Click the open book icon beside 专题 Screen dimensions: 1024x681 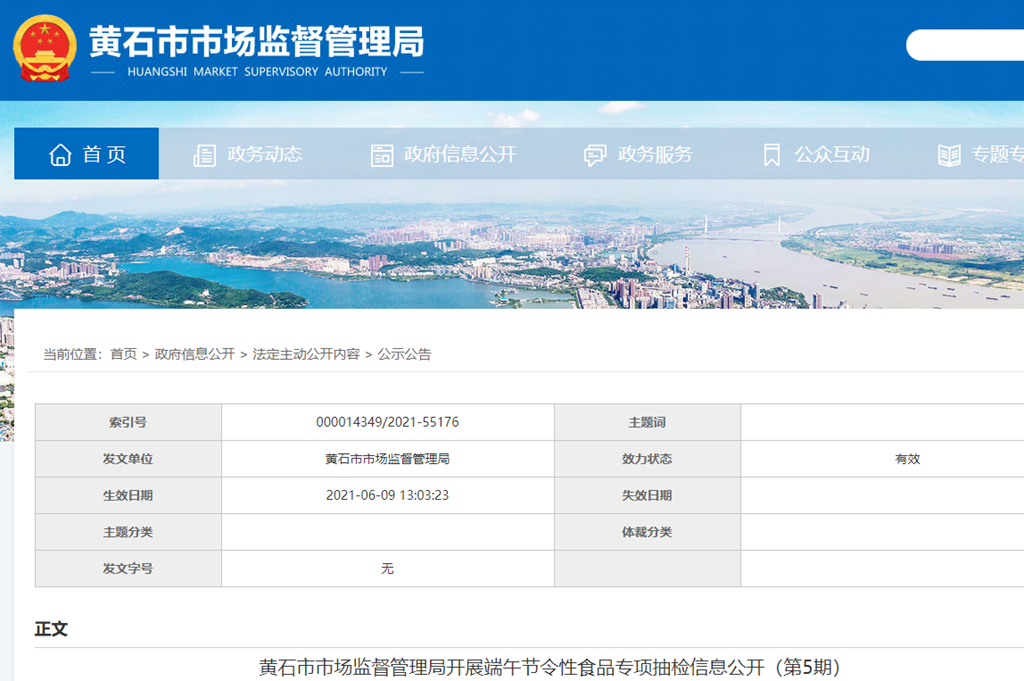click(948, 155)
